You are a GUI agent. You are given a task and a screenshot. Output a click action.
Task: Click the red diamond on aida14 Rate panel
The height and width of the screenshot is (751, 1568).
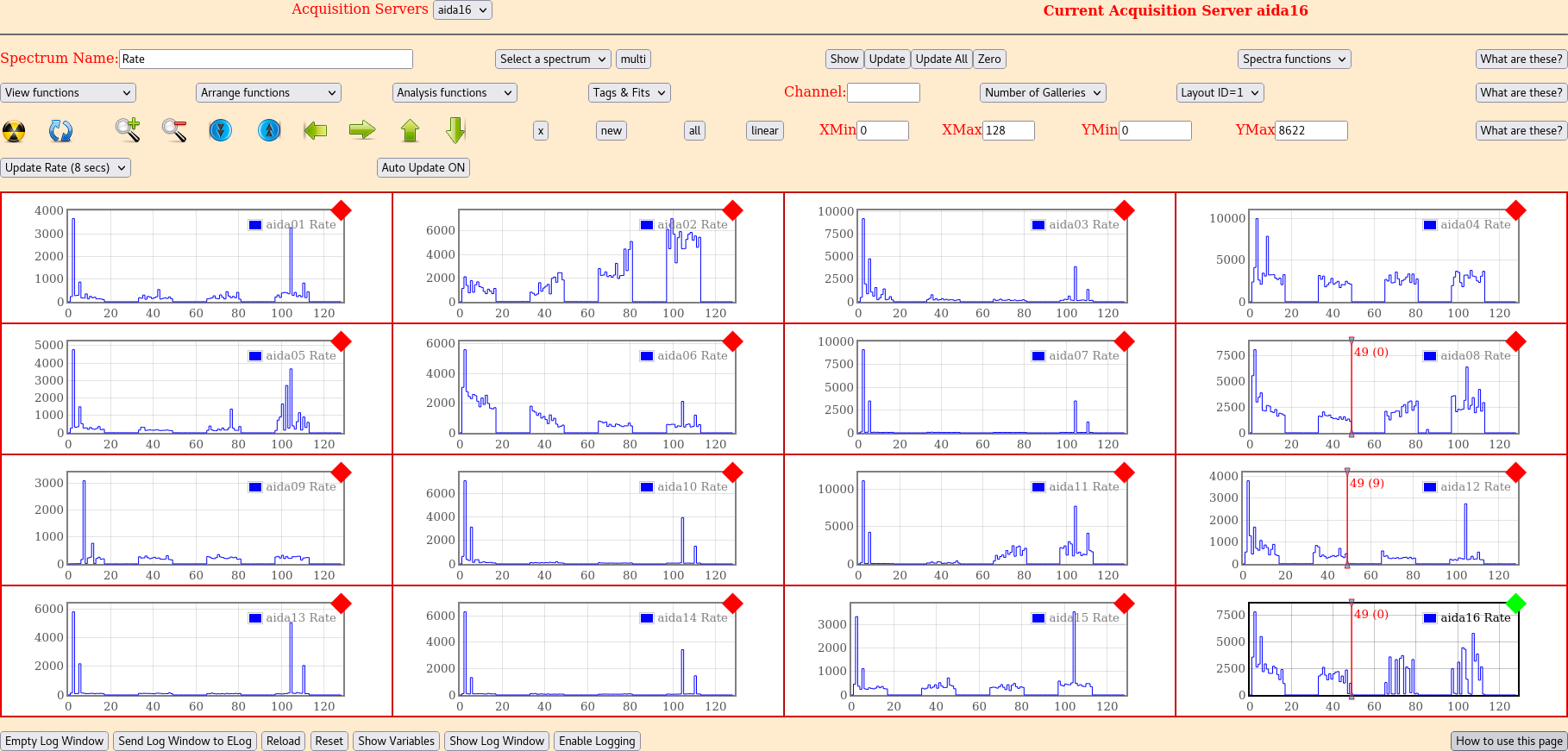pyautogui.click(x=733, y=604)
